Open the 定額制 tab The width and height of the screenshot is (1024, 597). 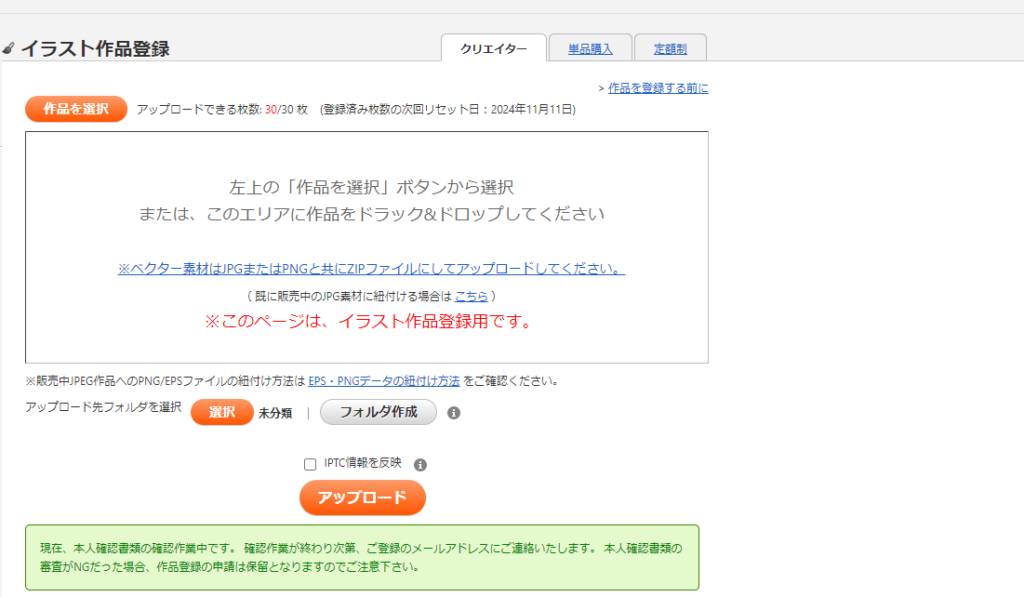point(670,48)
